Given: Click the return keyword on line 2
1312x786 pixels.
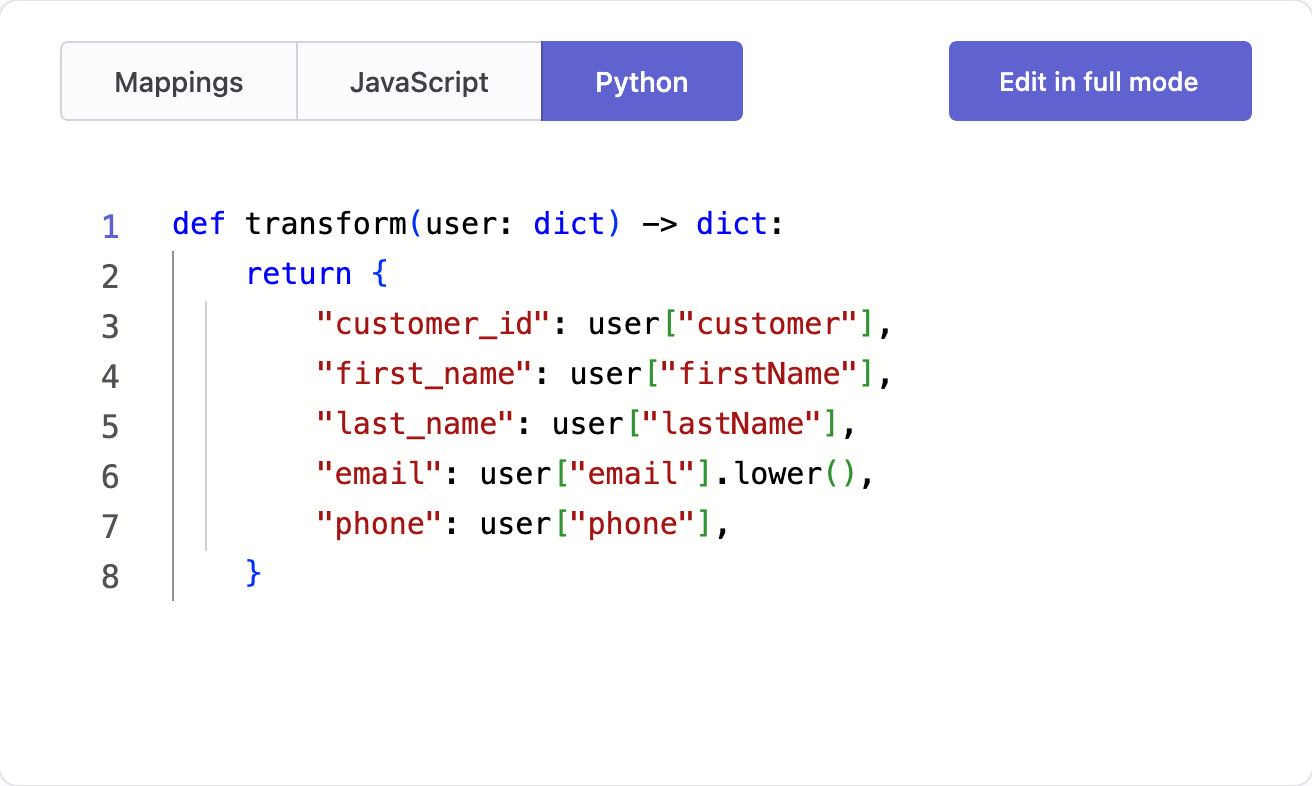Looking at the screenshot, I should click(x=299, y=274).
